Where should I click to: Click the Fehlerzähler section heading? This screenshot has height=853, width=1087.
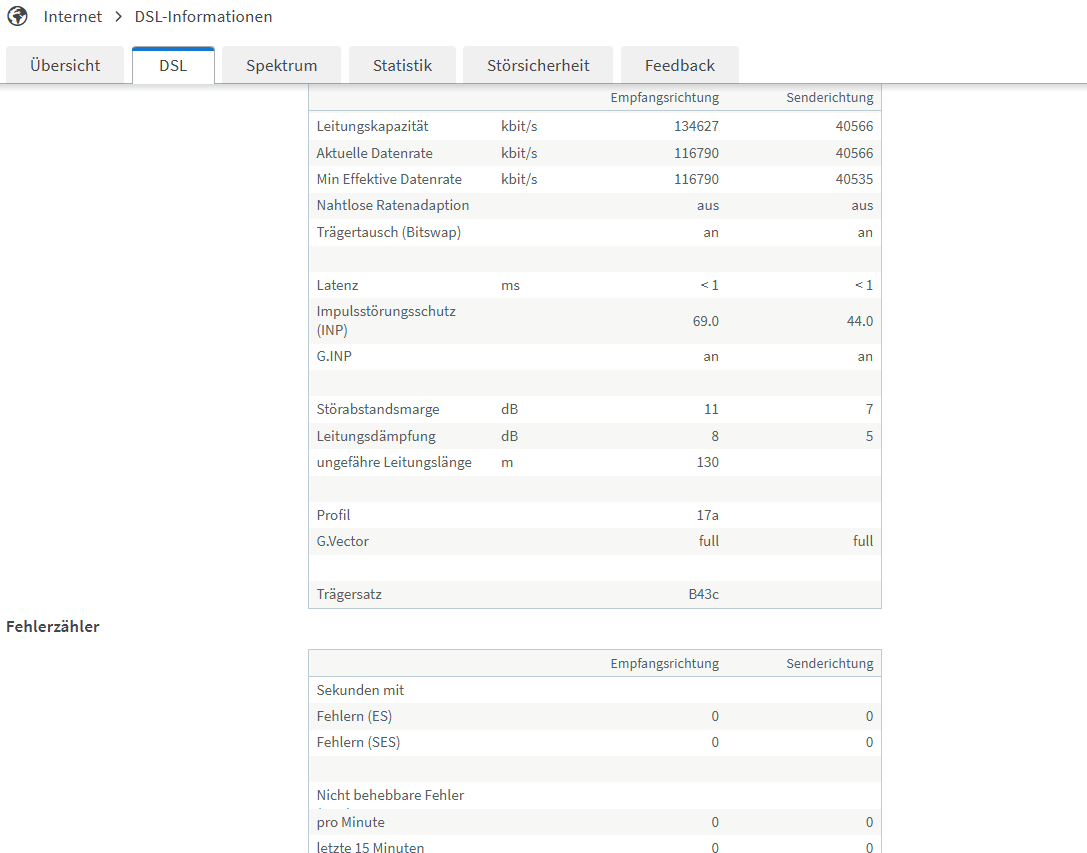pos(53,626)
